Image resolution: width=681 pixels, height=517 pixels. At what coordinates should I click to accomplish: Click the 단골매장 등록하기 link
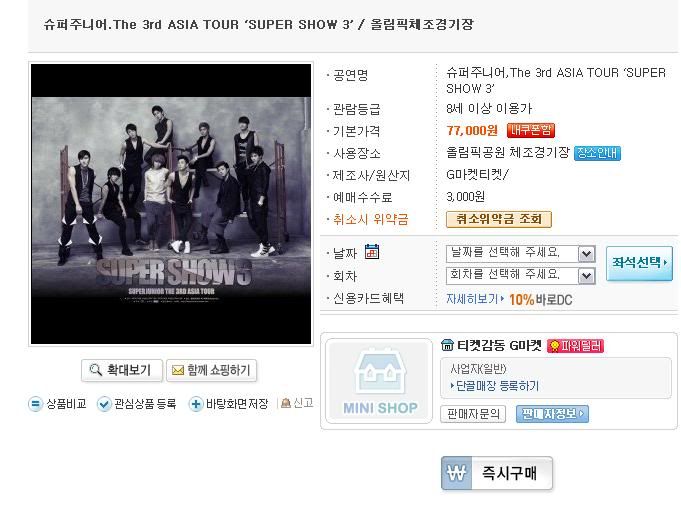pos(495,386)
